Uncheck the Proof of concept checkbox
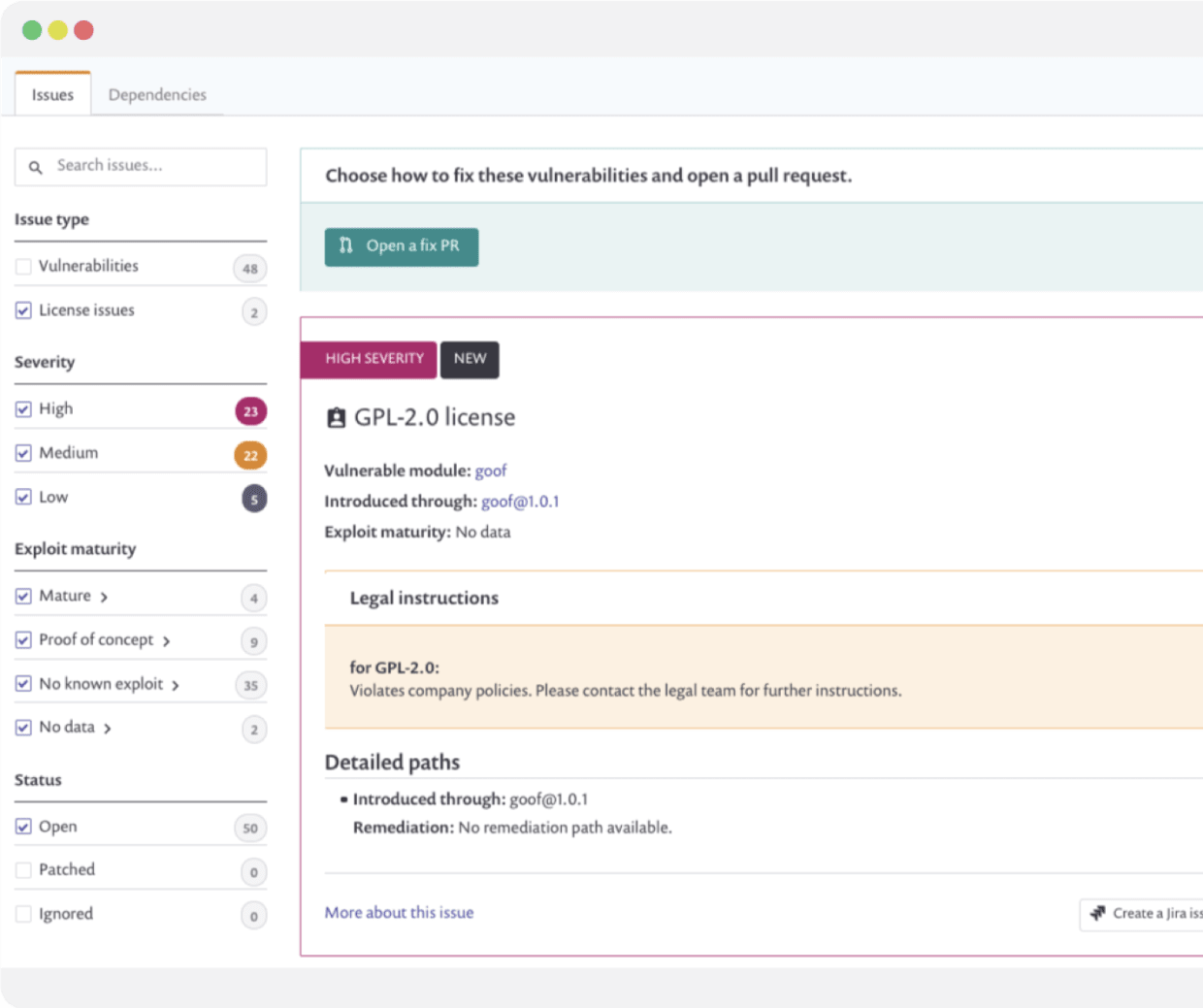Viewport: 1203px width, 1008px height. (x=23, y=640)
